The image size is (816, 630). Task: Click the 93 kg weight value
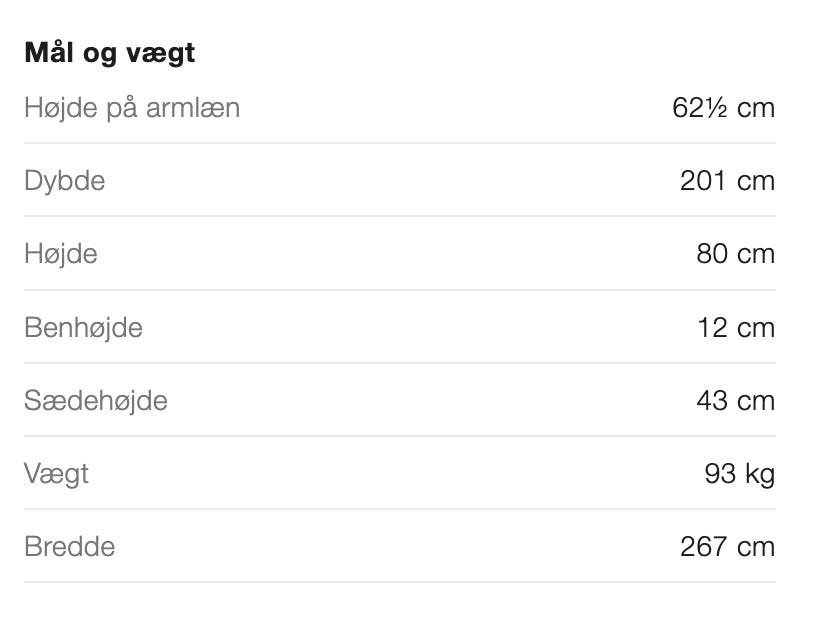[x=739, y=473]
